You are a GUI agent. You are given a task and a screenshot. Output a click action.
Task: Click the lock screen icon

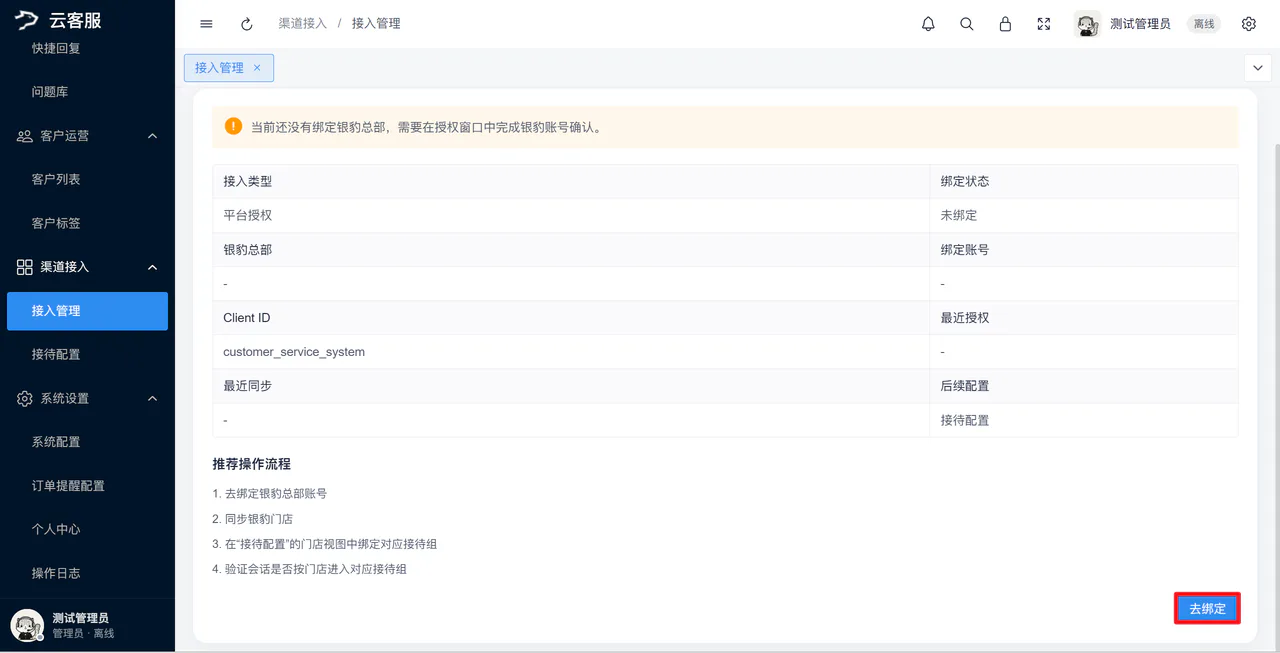pos(1006,24)
